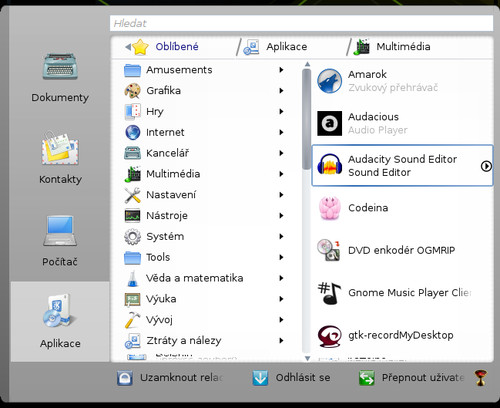This screenshot has height=408, width=500.
Task: Expand the Internet submenu arrow
Action: click(x=281, y=132)
